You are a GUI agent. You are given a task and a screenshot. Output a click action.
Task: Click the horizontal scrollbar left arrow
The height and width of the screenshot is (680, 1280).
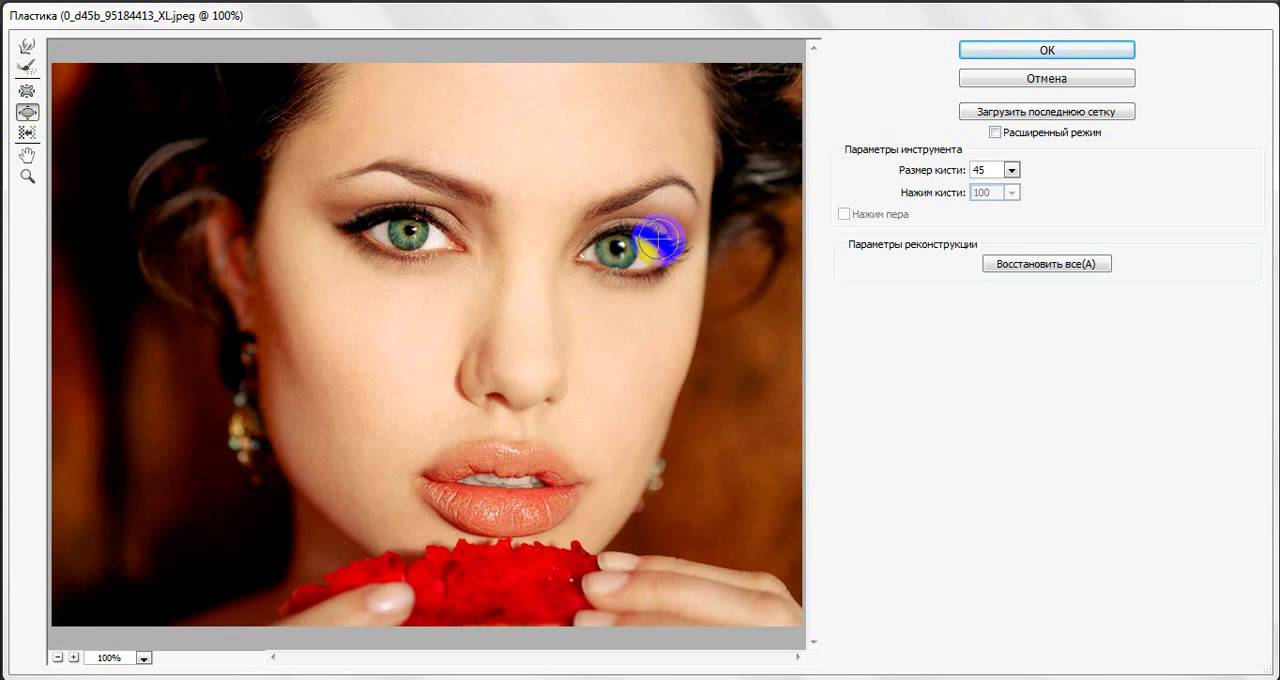tap(273, 657)
